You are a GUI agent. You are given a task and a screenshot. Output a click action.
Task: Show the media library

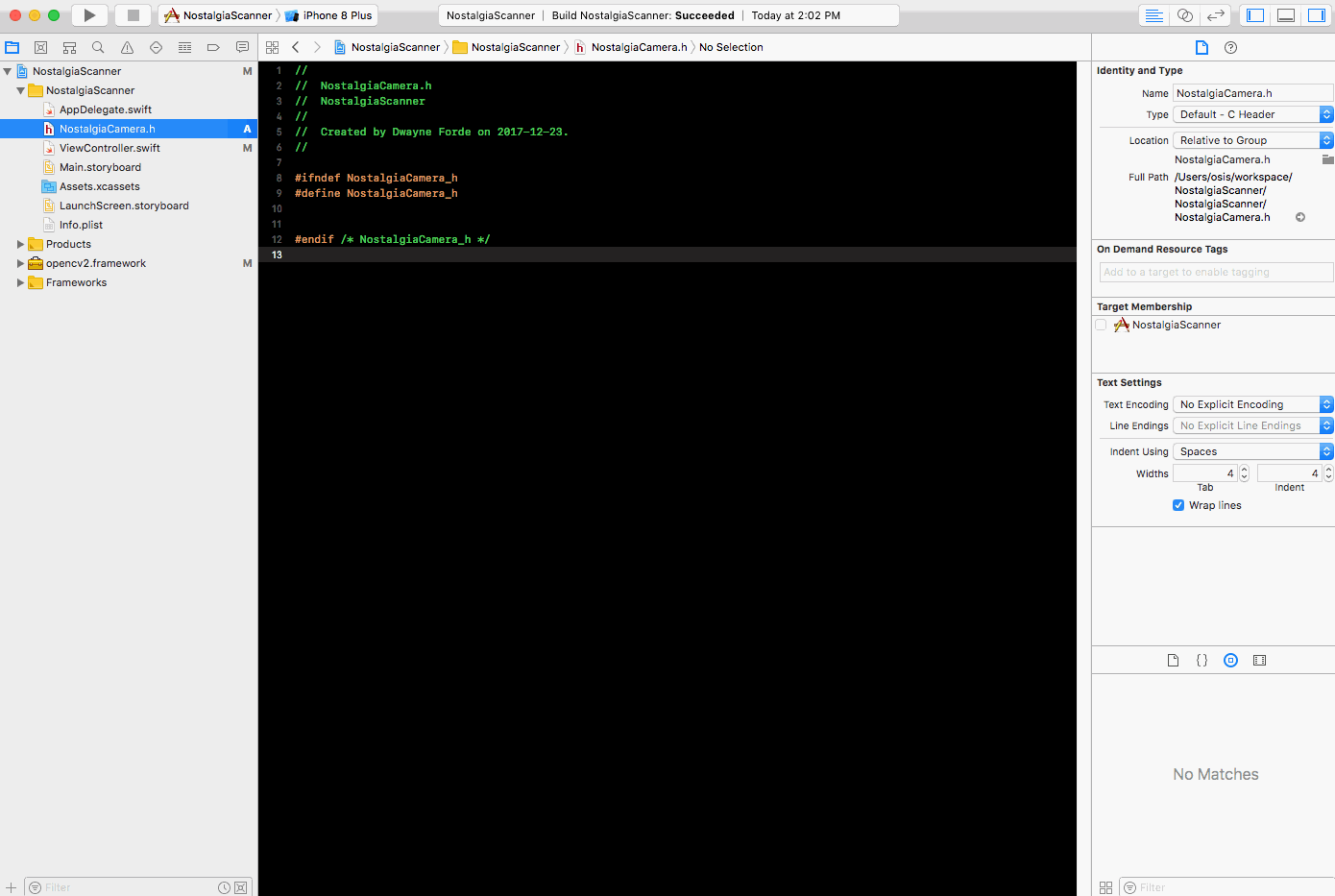pyautogui.click(x=1259, y=660)
